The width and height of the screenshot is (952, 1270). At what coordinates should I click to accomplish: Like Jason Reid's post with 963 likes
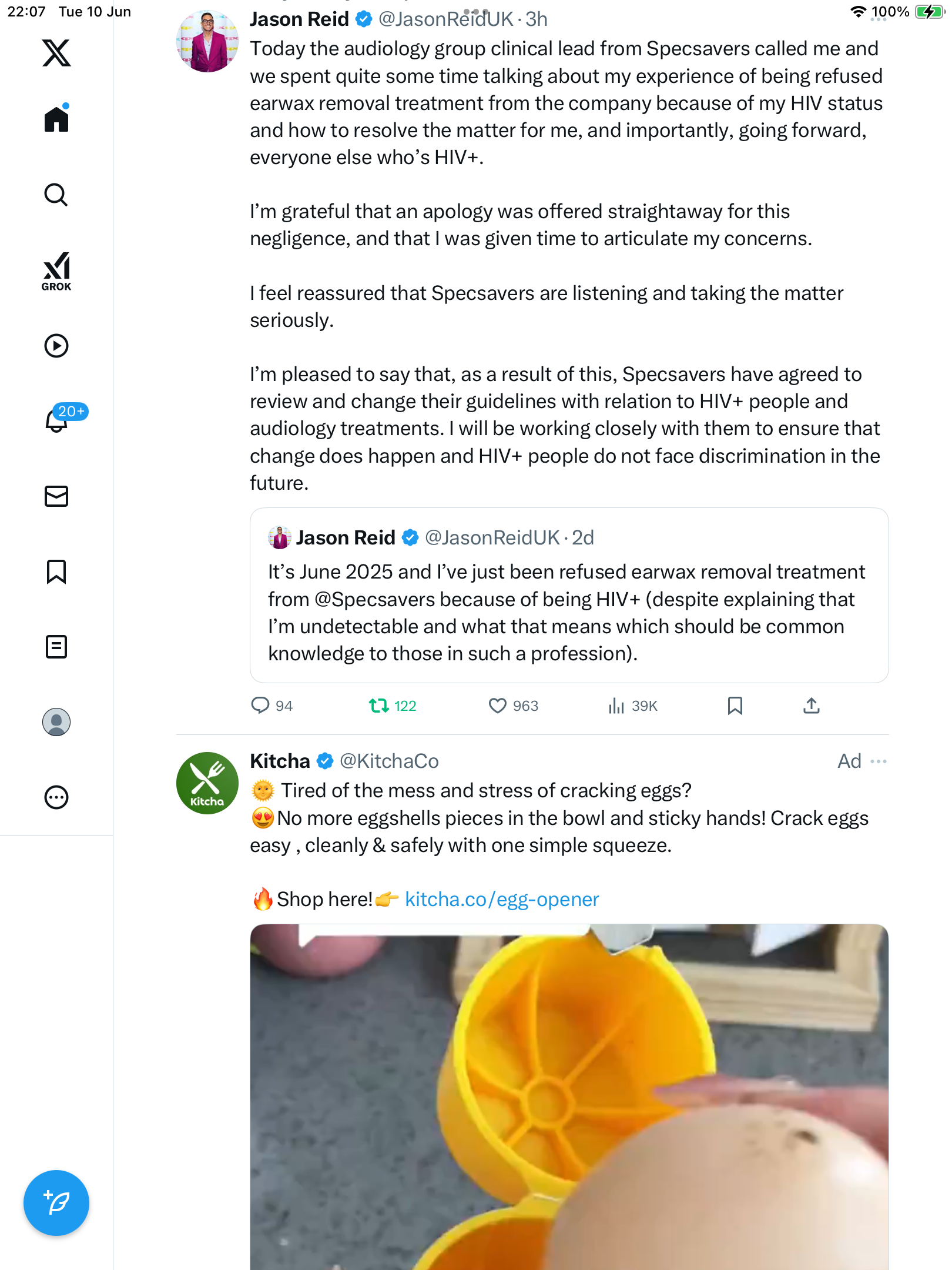(x=513, y=706)
